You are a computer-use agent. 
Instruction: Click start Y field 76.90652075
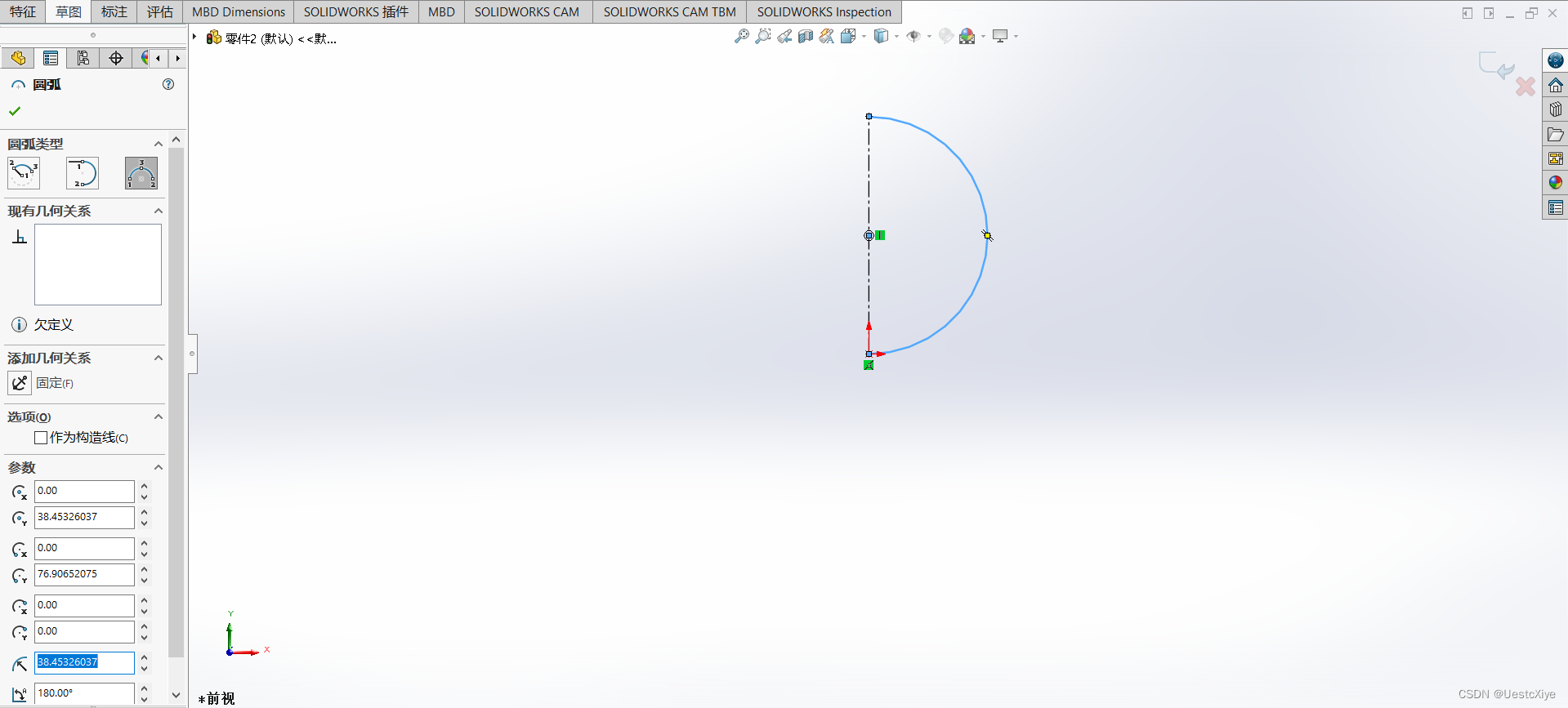(x=84, y=574)
